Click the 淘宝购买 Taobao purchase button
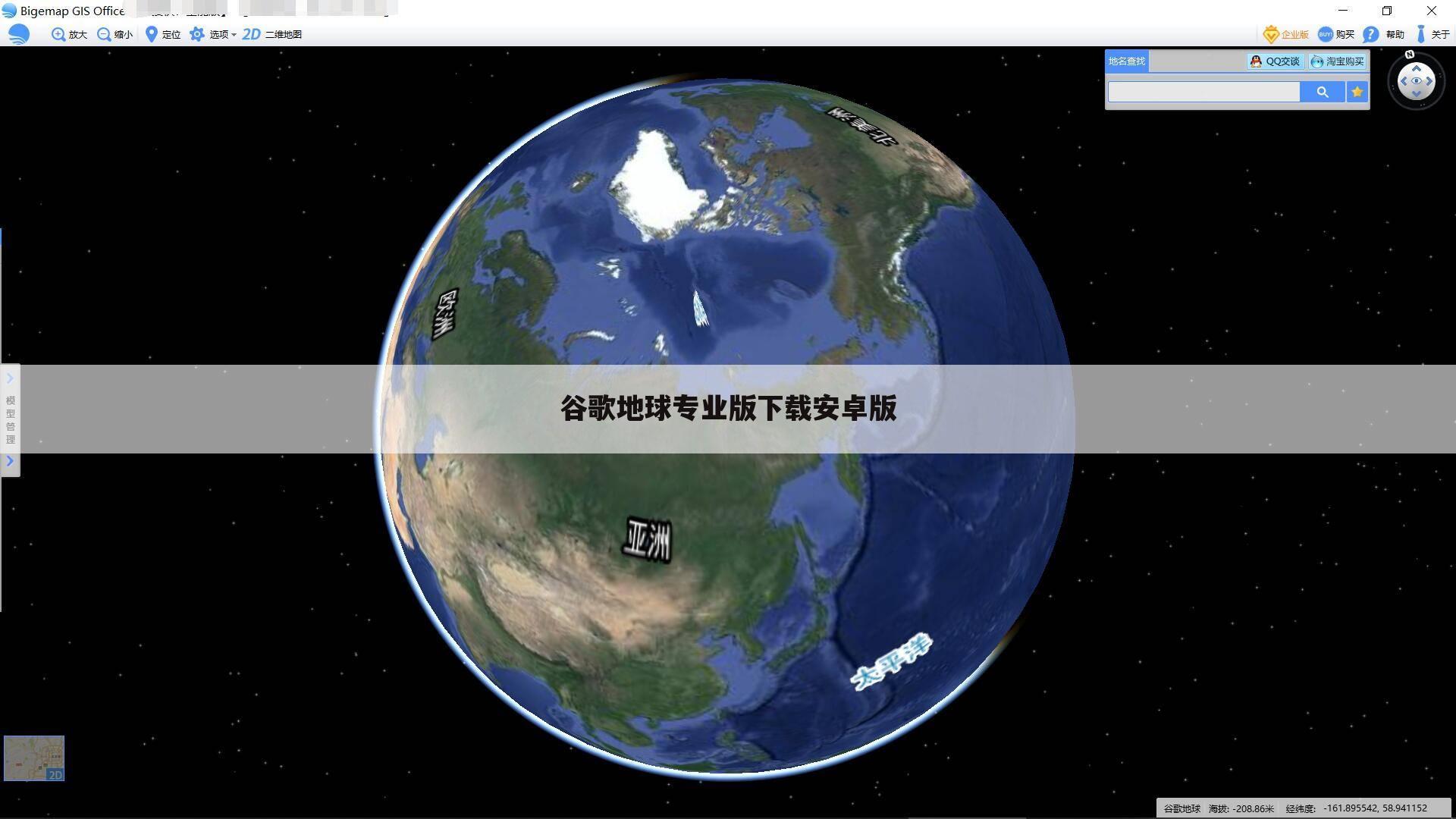Viewport: 1456px width, 819px height. (1337, 61)
